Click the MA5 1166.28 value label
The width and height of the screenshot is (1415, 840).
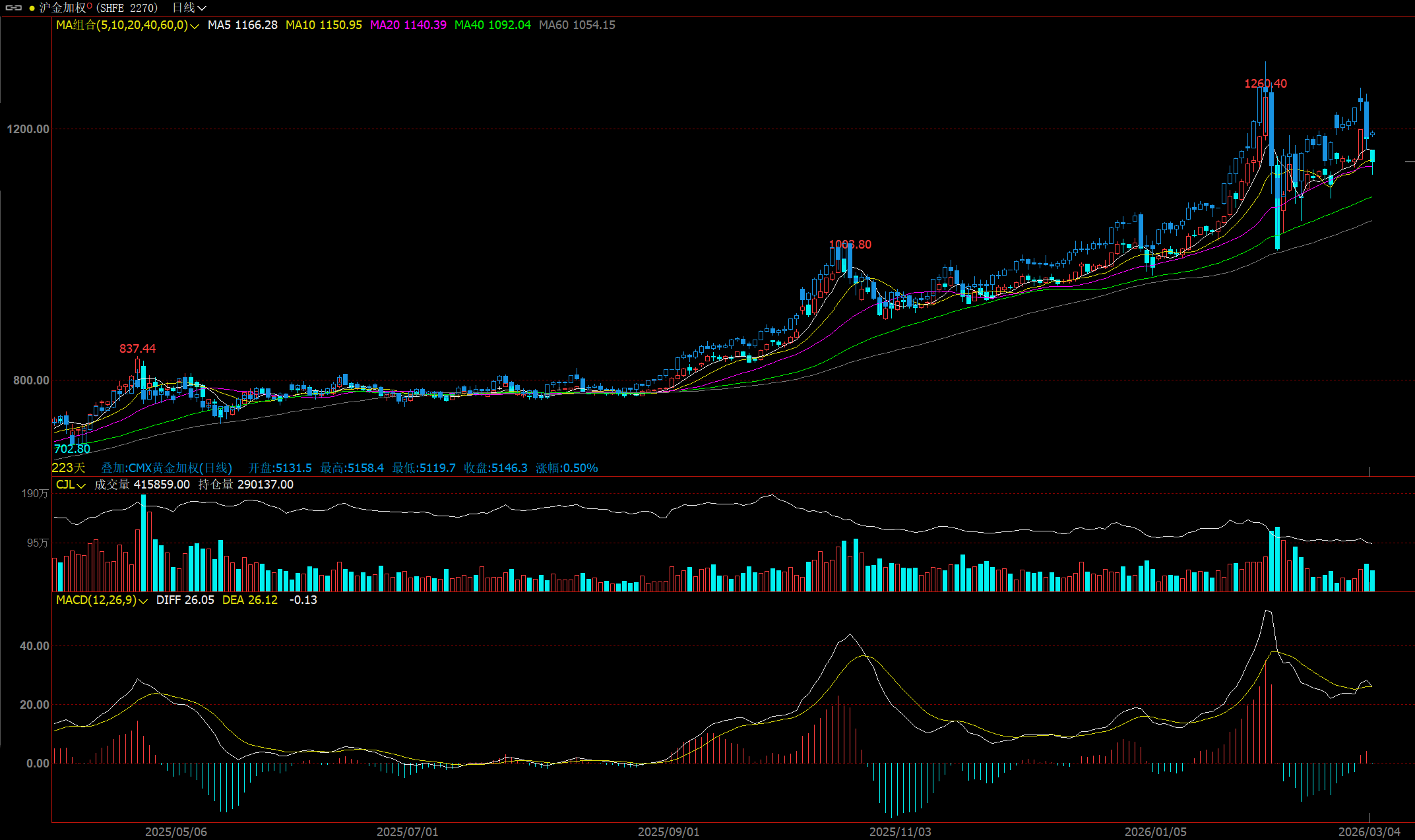coord(242,25)
